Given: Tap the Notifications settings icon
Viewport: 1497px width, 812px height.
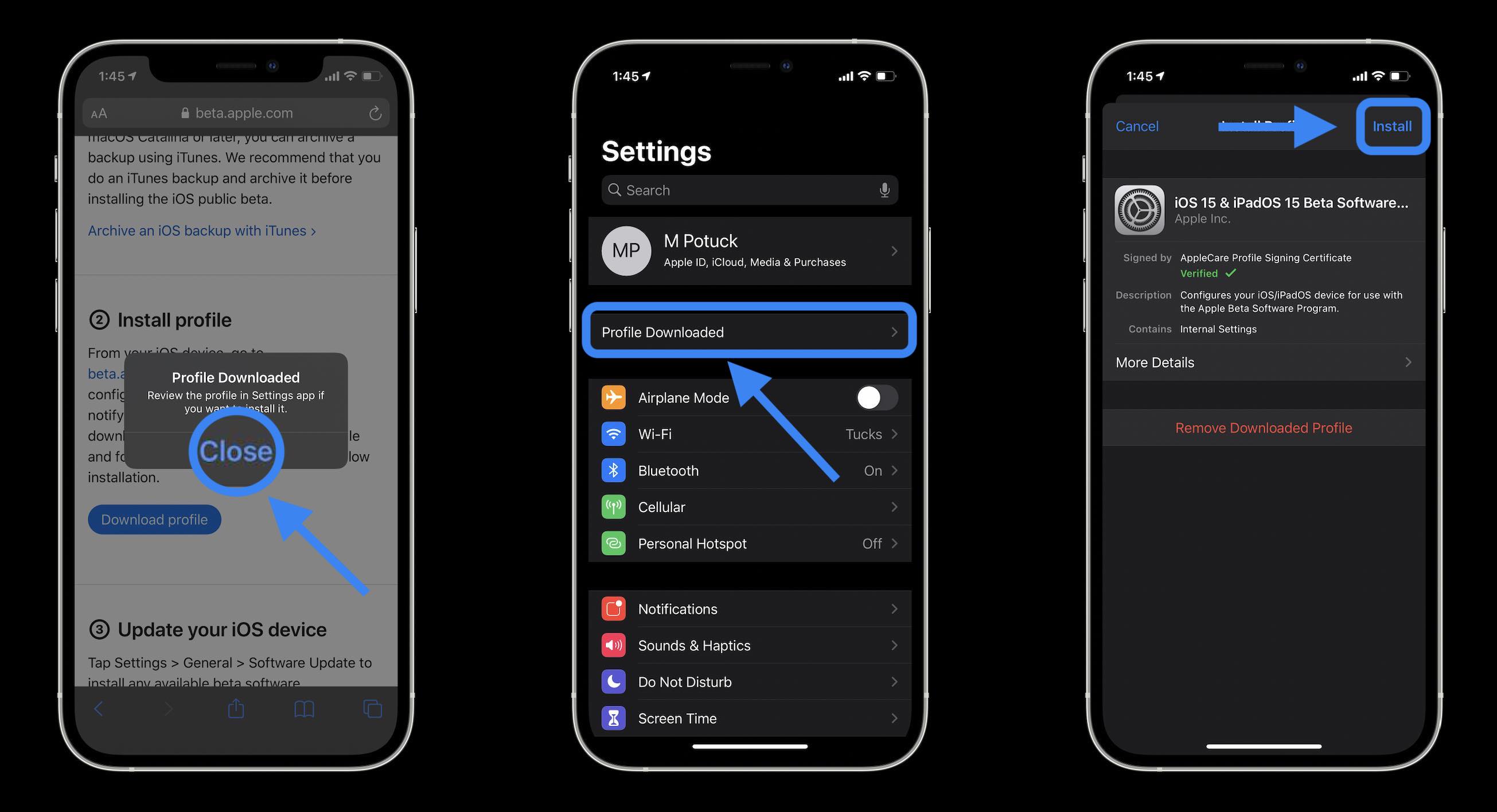Looking at the screenshot, I should (x=613, y=608).
